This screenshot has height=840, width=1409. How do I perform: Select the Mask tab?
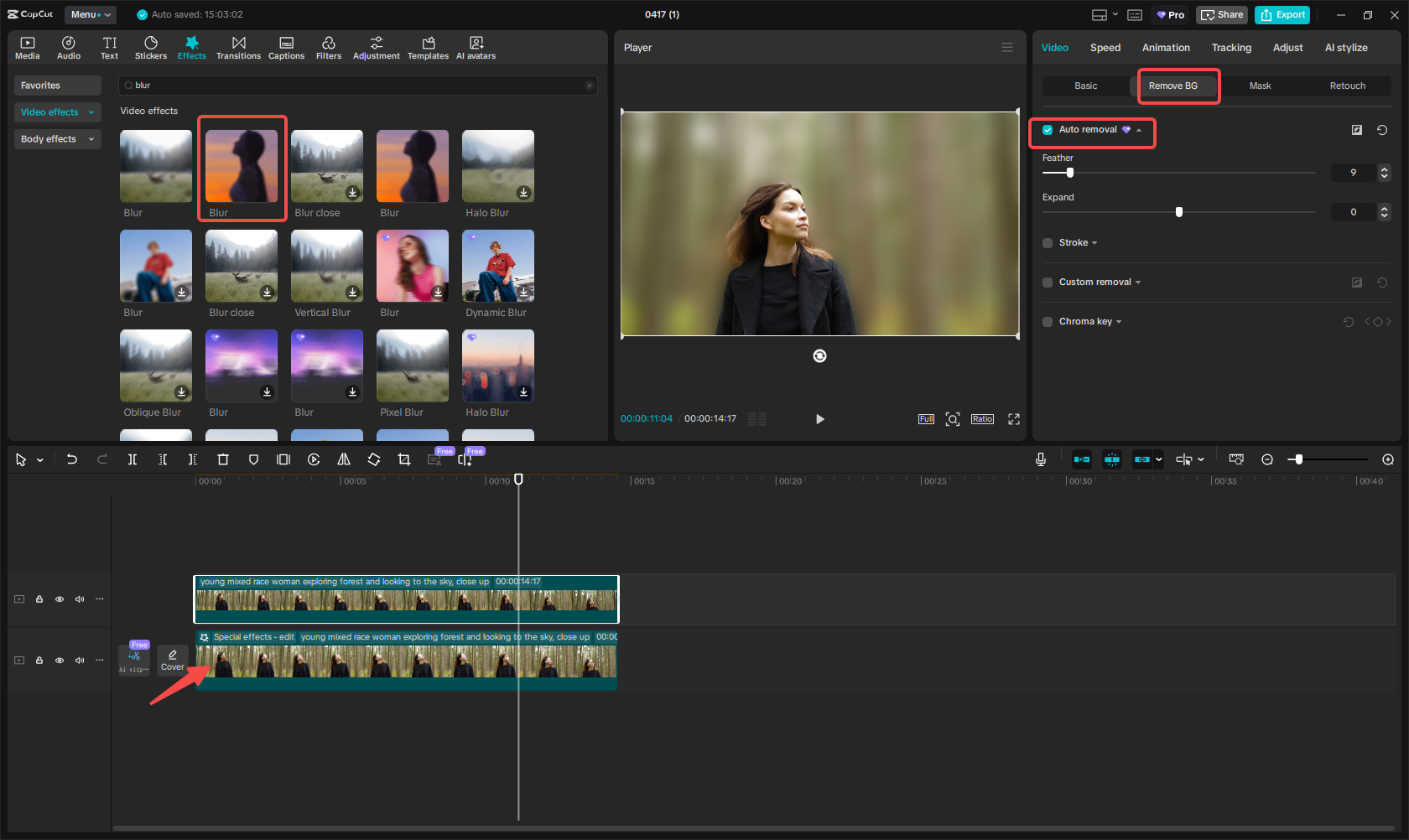point(1260,86)
